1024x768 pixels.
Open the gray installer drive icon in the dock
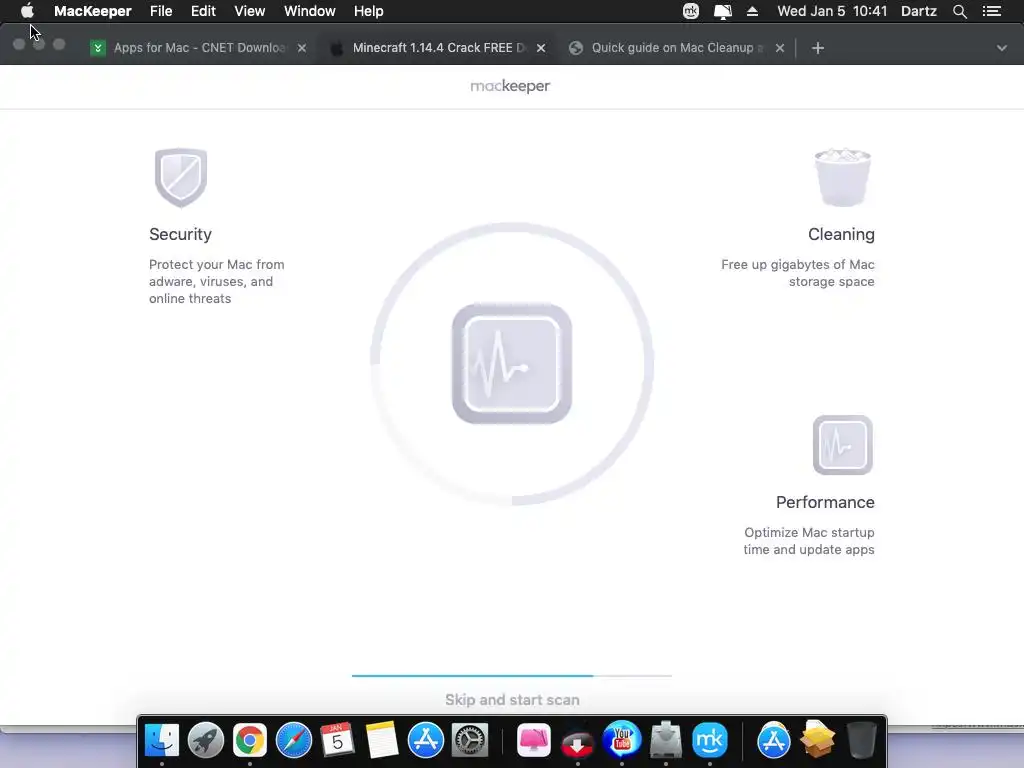pyautogui.click(x=665, y=741)
